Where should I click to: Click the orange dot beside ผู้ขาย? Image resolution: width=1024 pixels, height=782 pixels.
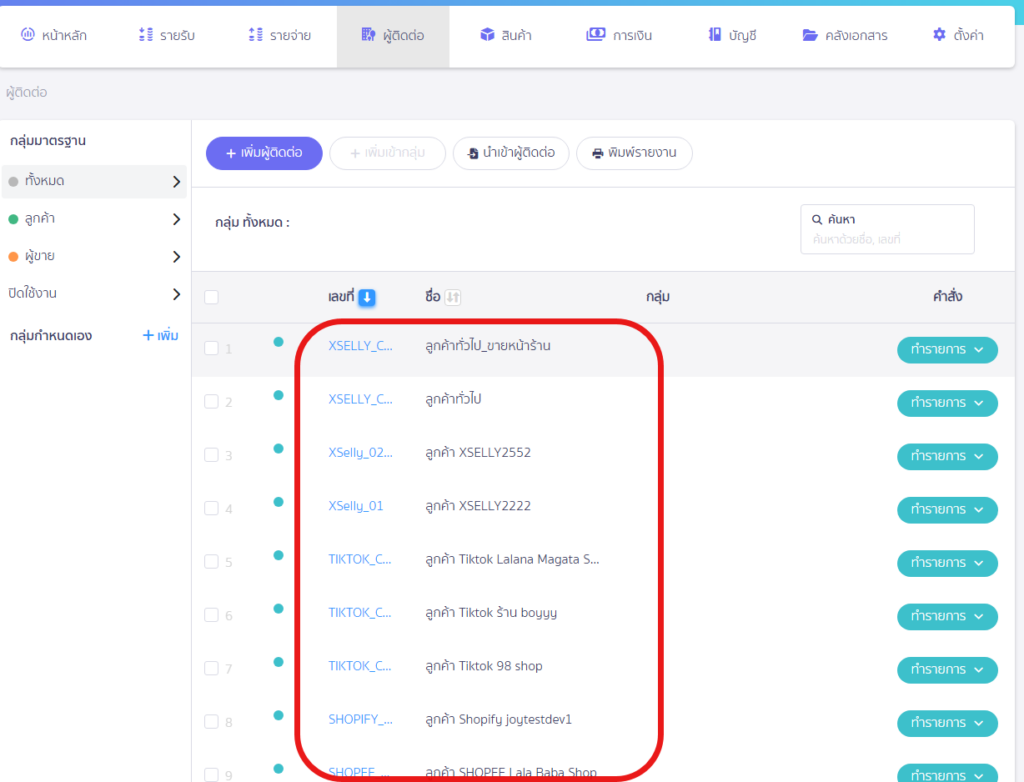pyautogui.click(x=13, y=257)
